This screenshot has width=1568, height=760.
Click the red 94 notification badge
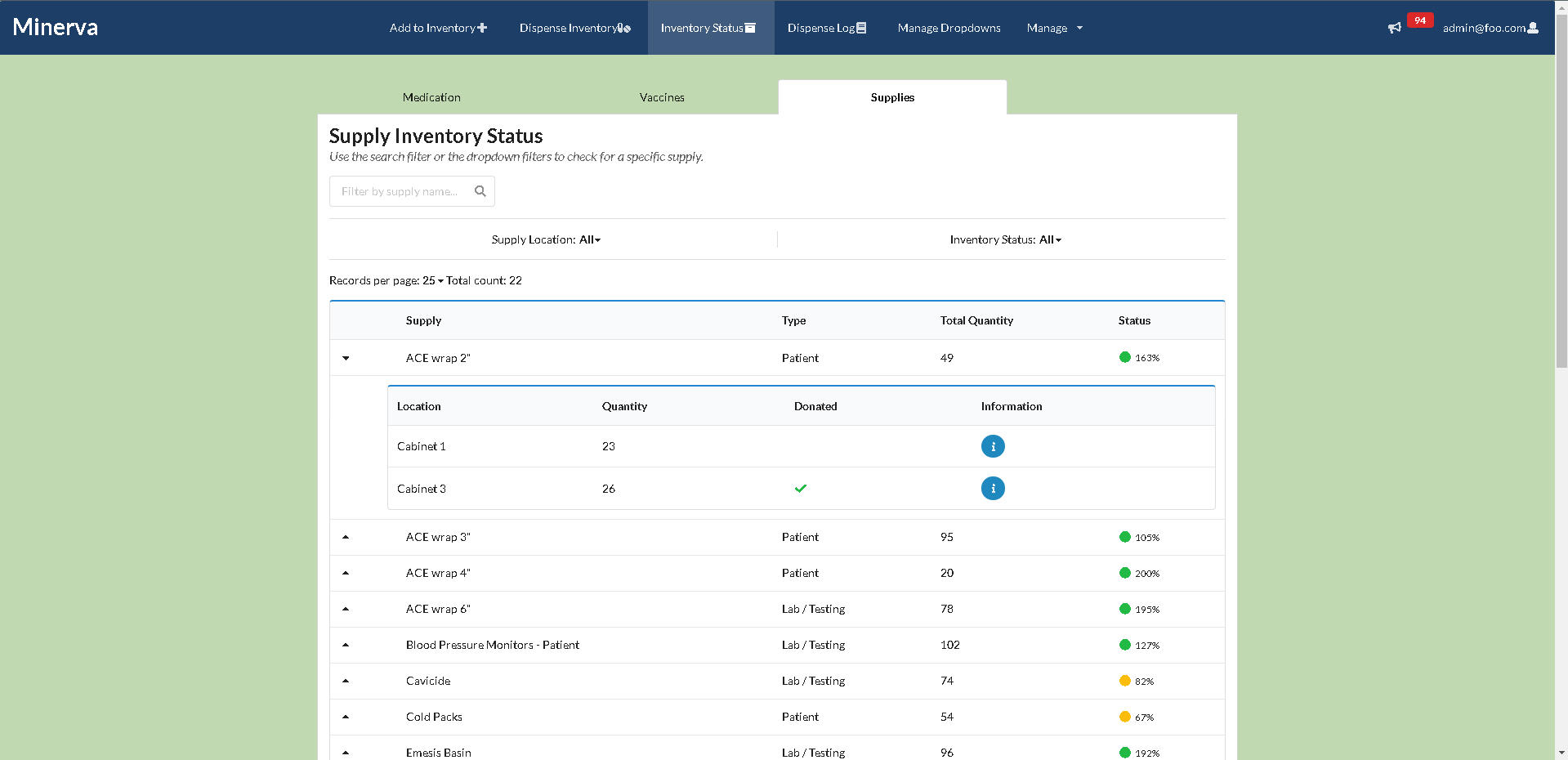click(1420, 20)
